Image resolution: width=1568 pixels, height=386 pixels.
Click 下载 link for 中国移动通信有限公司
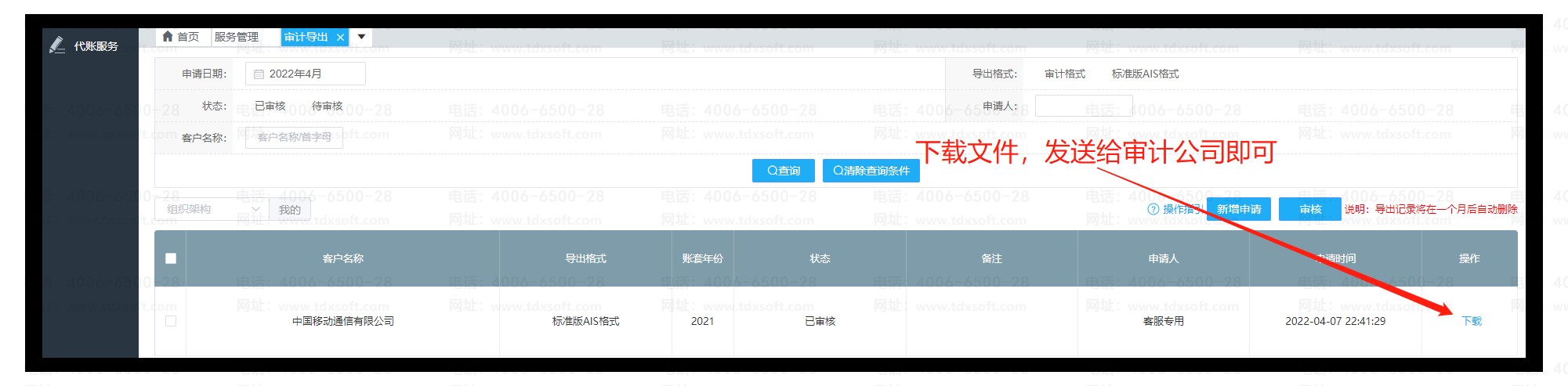[x=1472, y=321]
